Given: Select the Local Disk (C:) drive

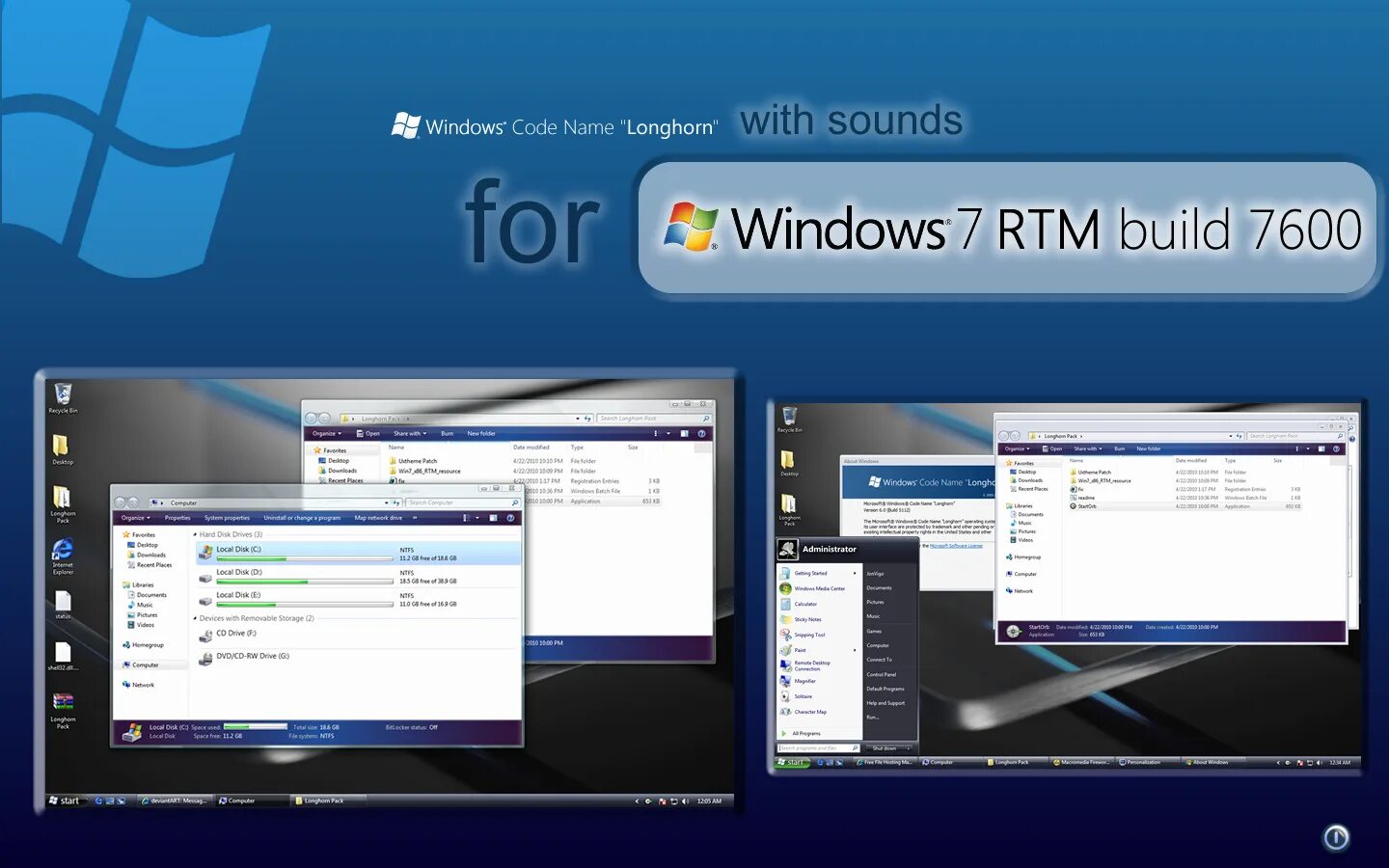Looking at the screenshot, I should point(238,550).
